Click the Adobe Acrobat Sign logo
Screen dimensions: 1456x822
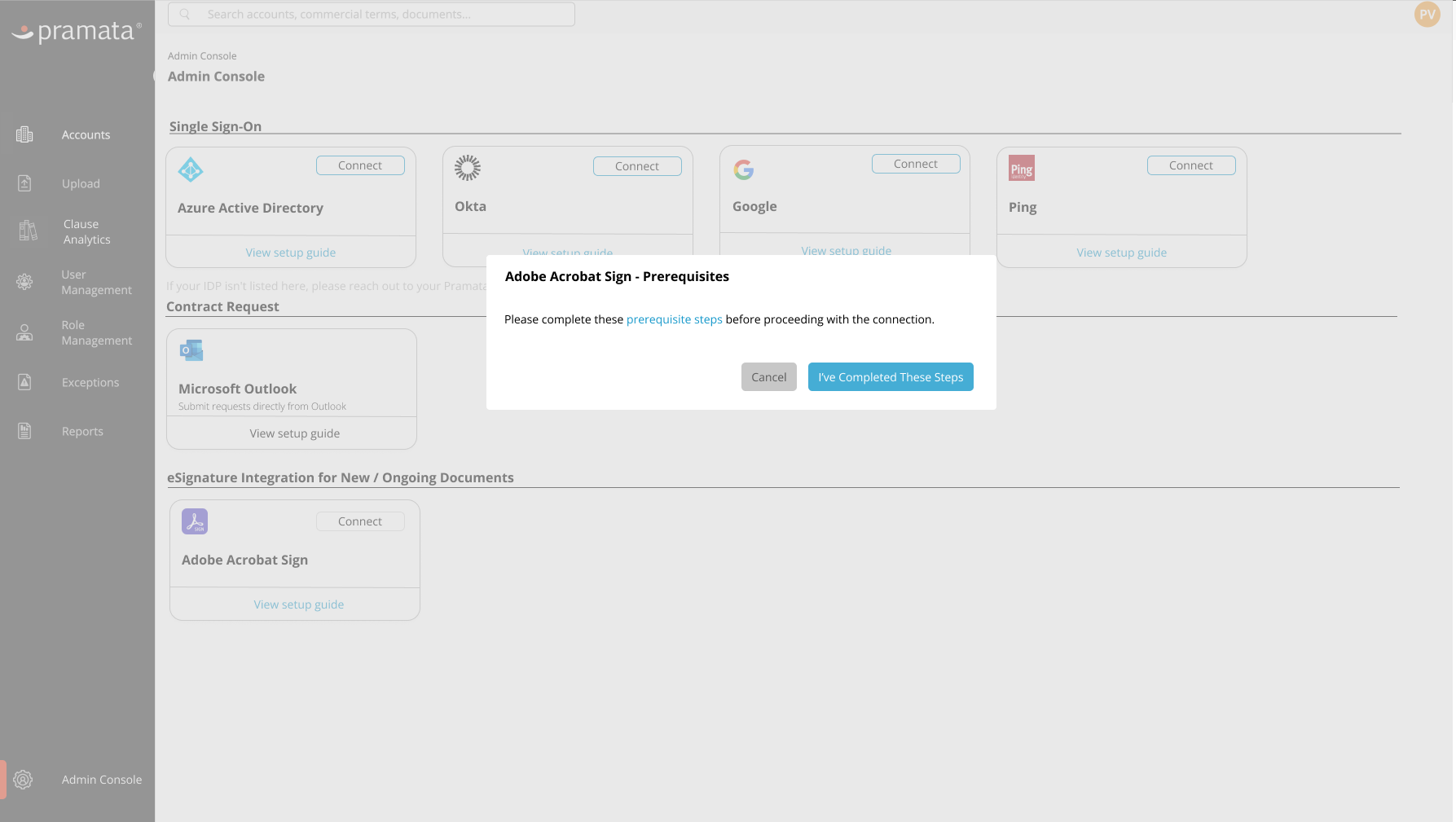pos(195,521)
